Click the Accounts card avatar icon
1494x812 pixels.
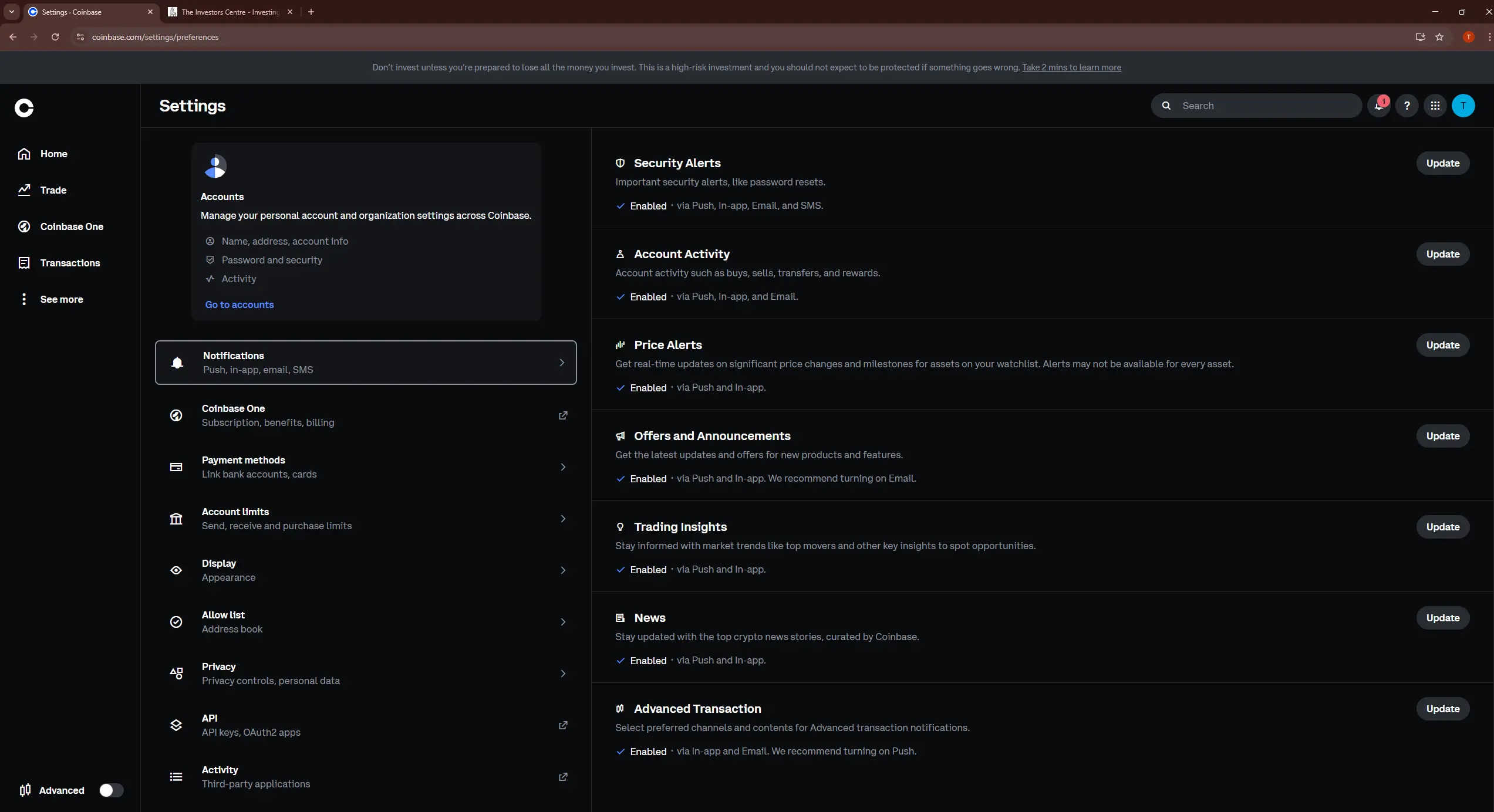[215, 167]
